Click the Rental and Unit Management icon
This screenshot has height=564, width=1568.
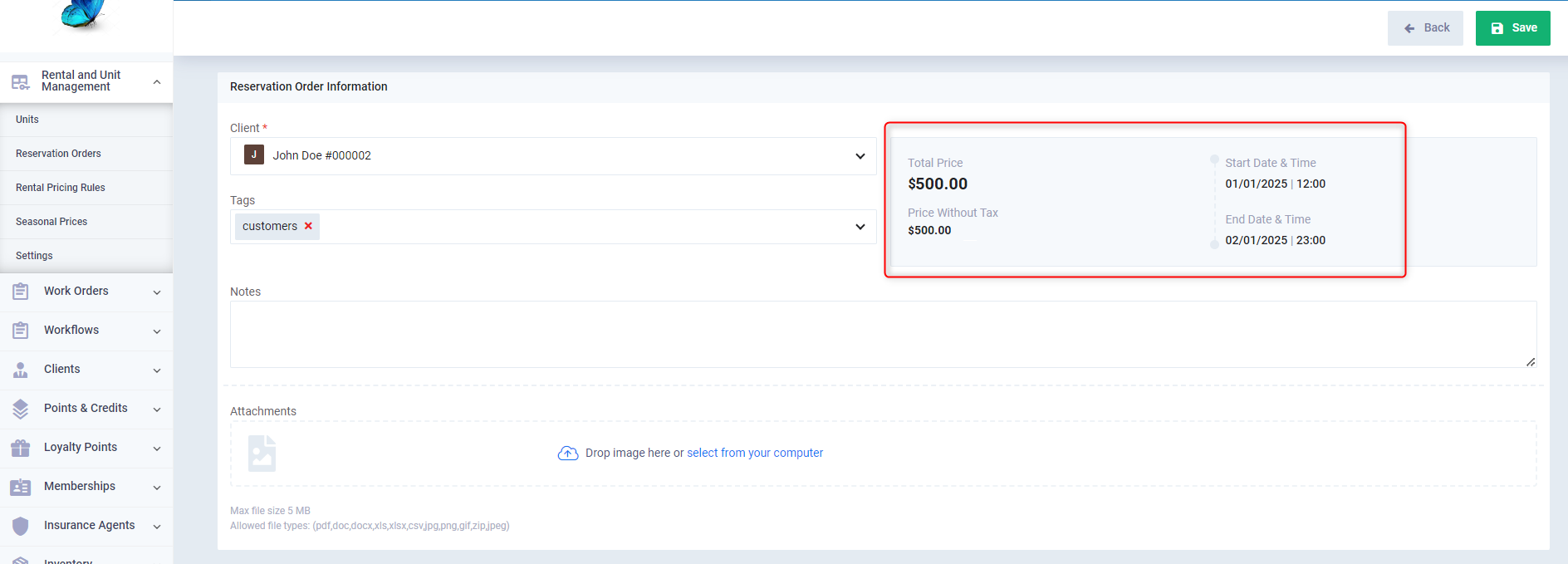[20, 81]
